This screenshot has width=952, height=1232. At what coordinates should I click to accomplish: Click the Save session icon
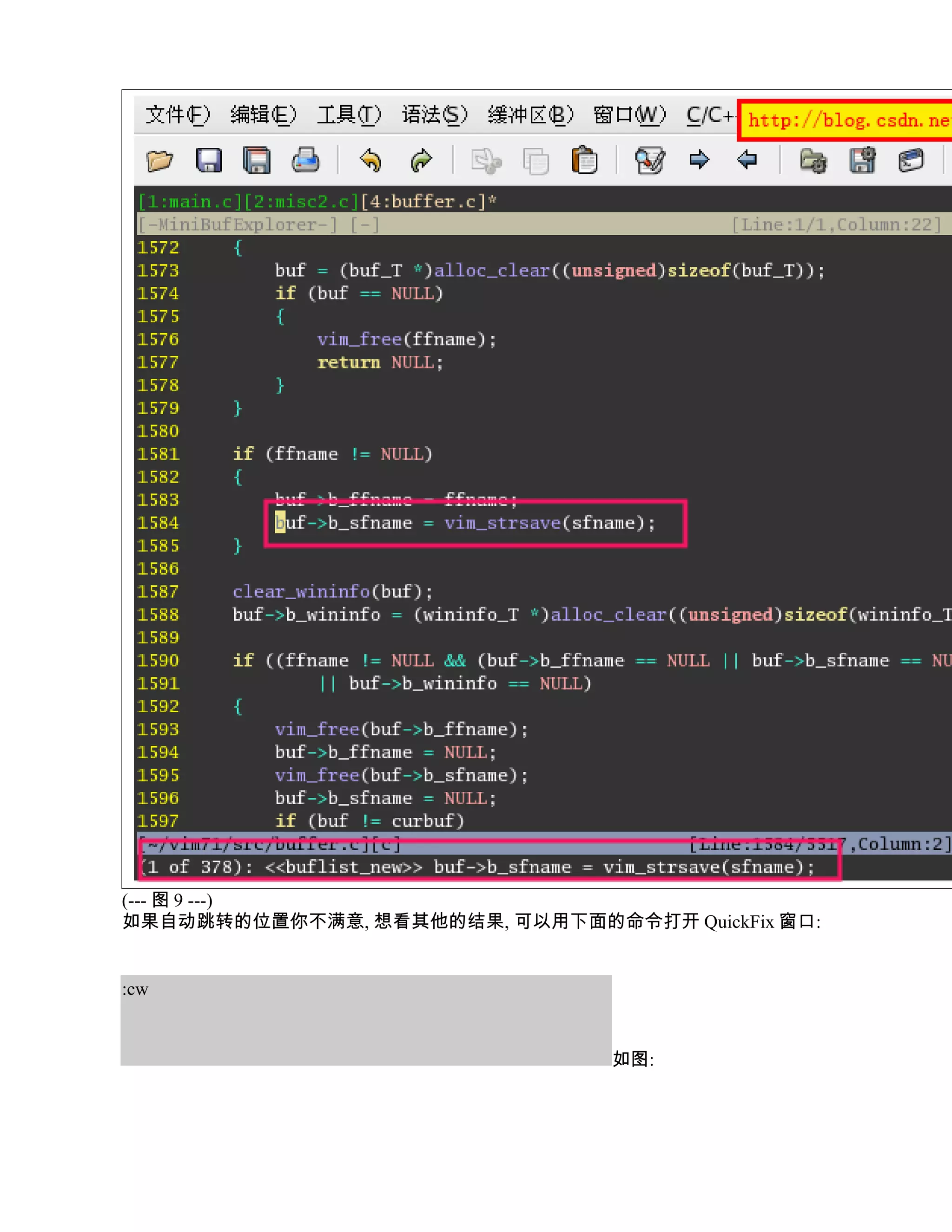point(862,161)
